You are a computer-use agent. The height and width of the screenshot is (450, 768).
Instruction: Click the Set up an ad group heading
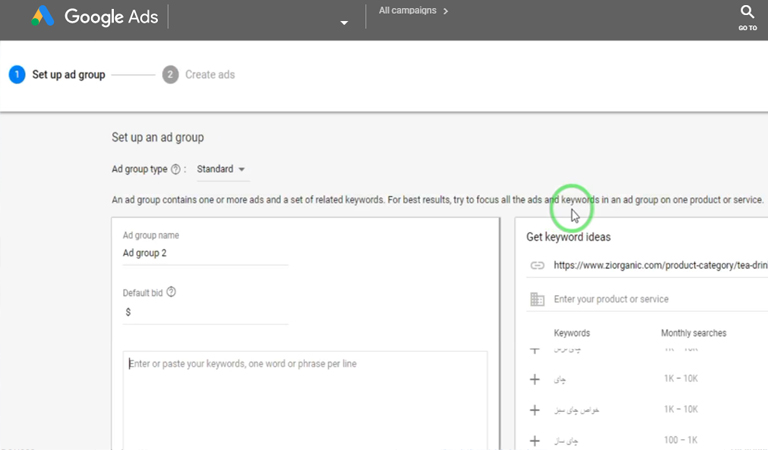[158, 138]
